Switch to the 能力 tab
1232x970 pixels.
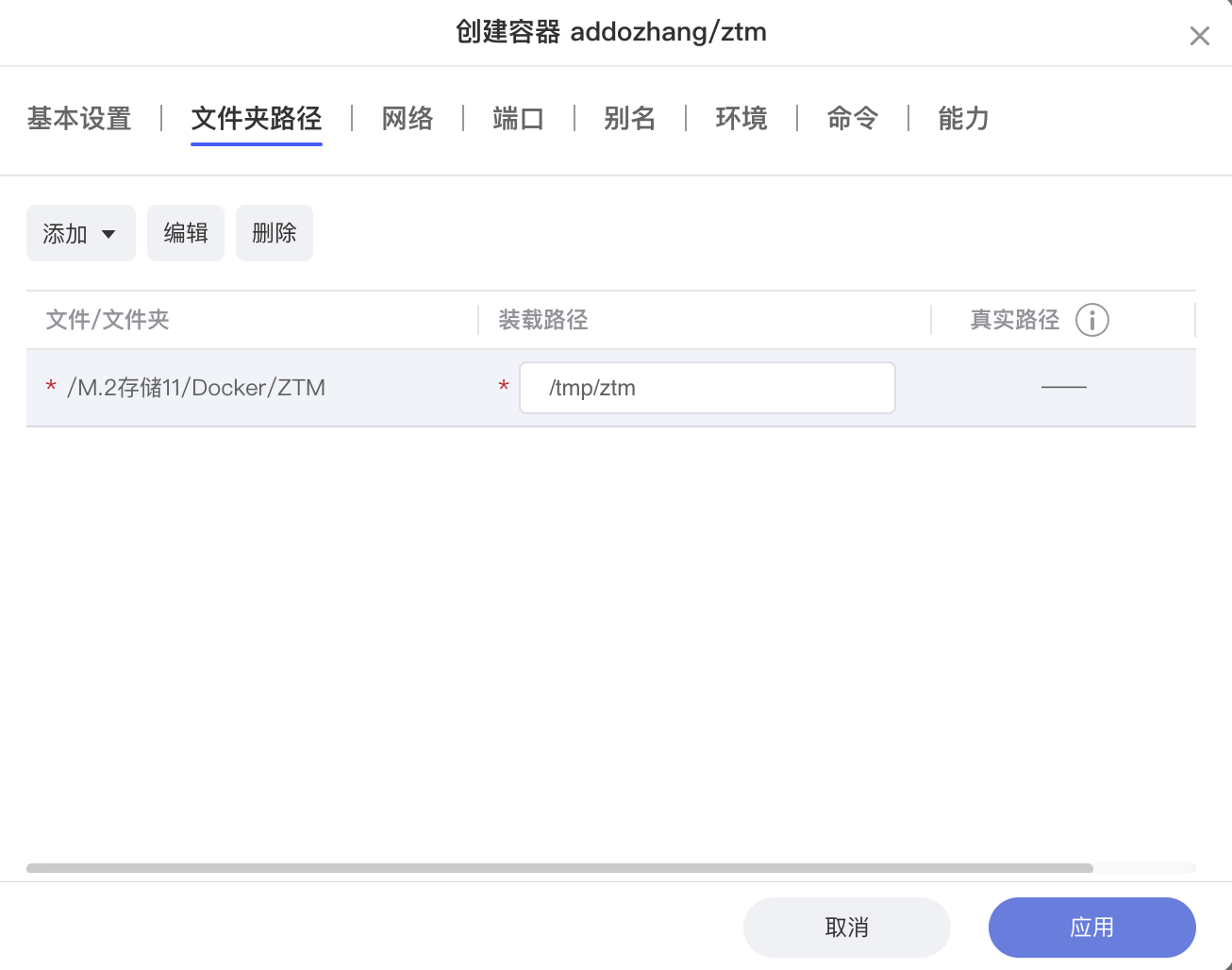[x=962, y=119]
